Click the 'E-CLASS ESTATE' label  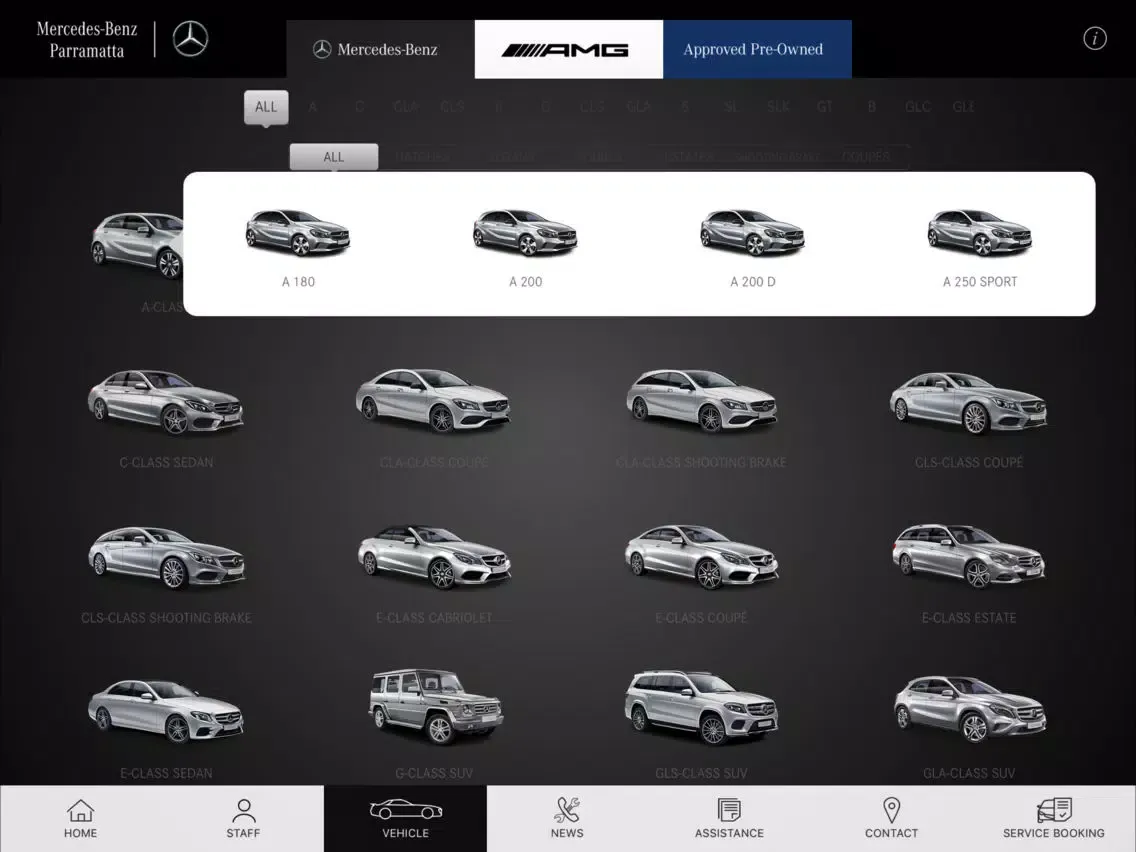click(x=969, y=618)
